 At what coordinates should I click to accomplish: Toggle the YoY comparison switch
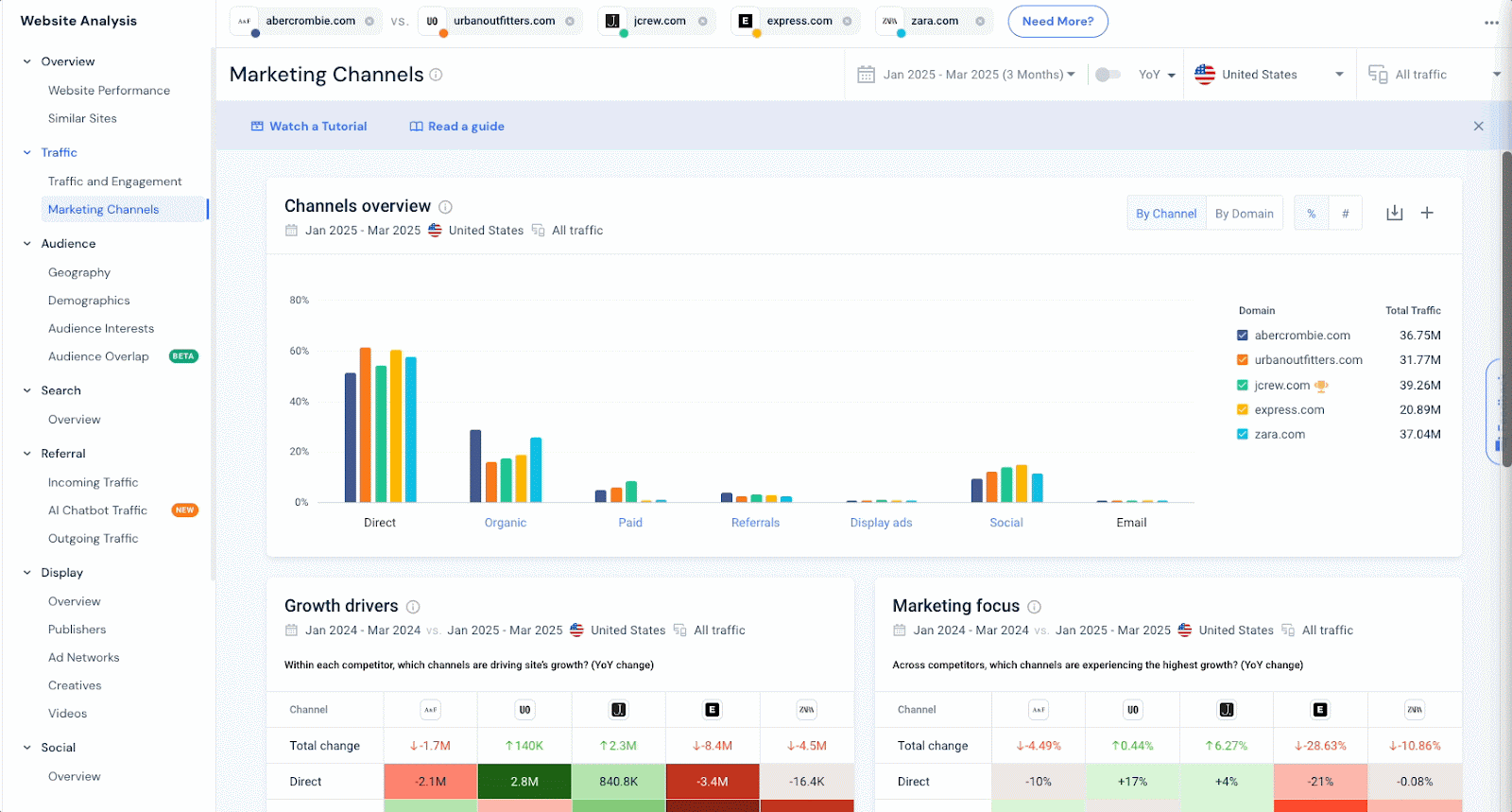coord(1108,75)
